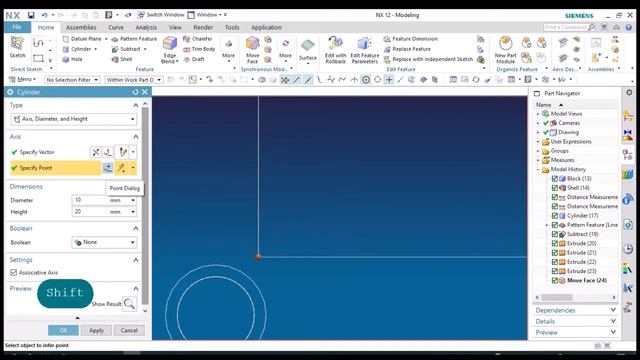Switch to the Assemblies tab
Image resolution: width=640 pixels, height=360 pixels.
[x=81, y=27]
